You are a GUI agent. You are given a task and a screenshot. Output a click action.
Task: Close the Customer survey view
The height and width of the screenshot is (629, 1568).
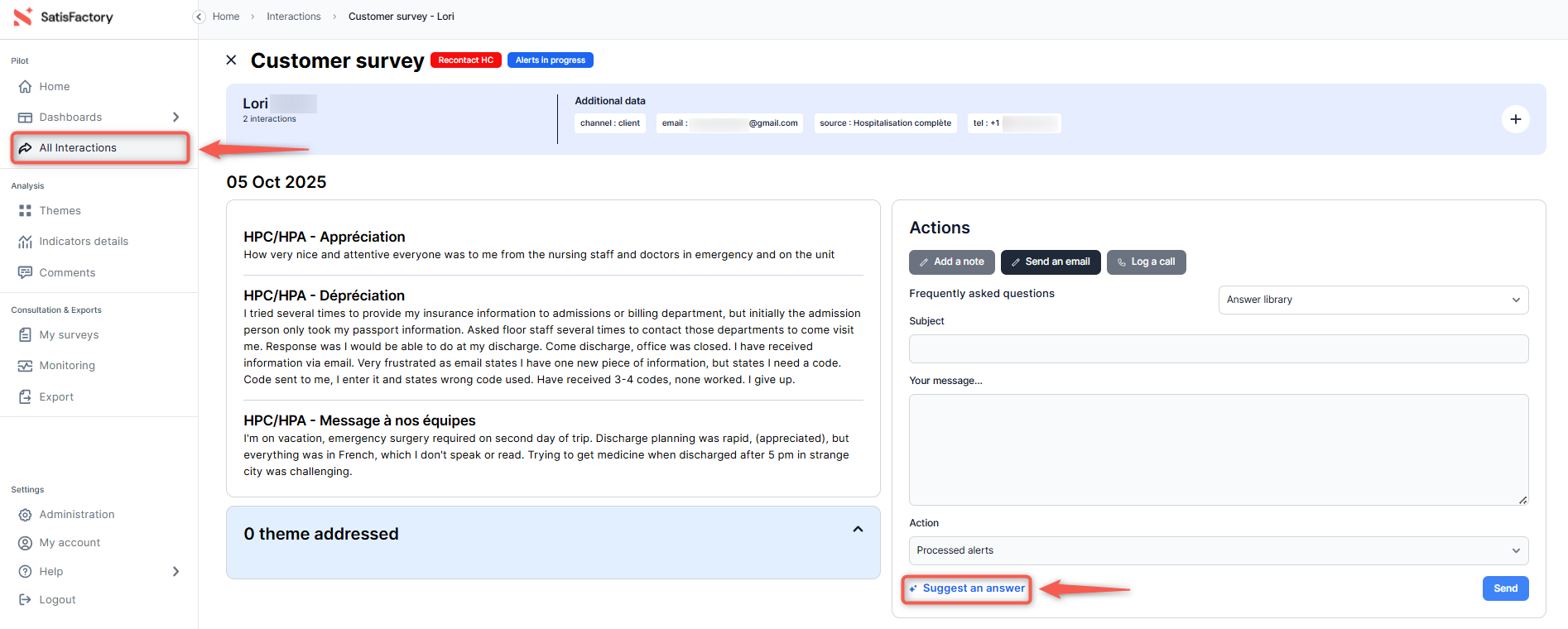(x=231, y=60)
